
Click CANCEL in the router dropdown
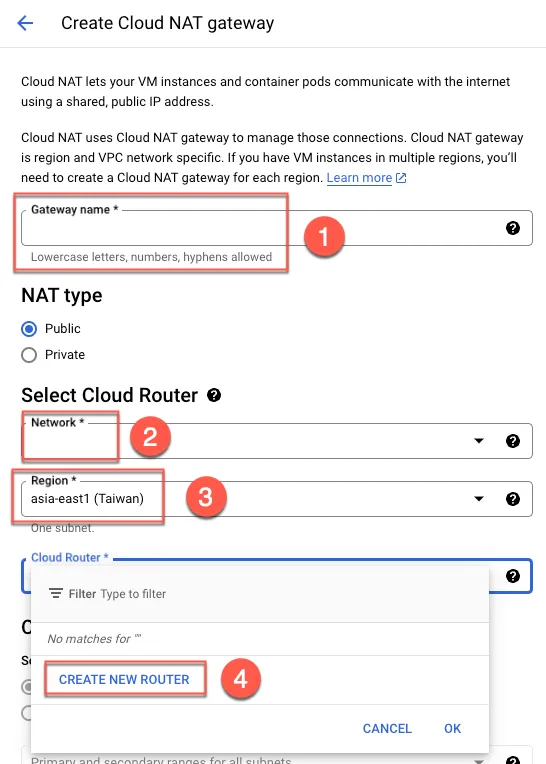point(387,728)
